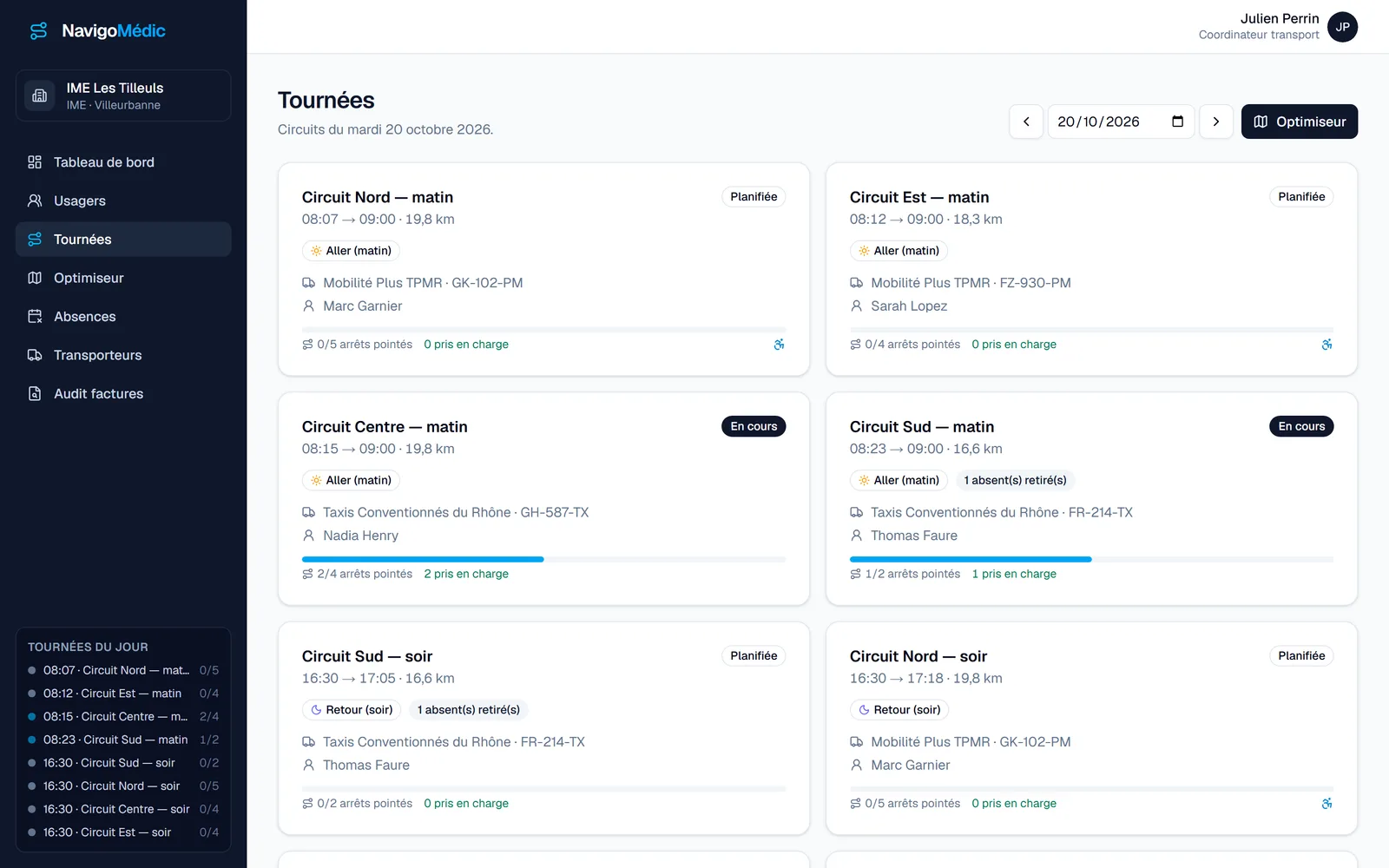
Task: Open the IME Les Tilleuls establishment selector
Action: click(123, 95)
